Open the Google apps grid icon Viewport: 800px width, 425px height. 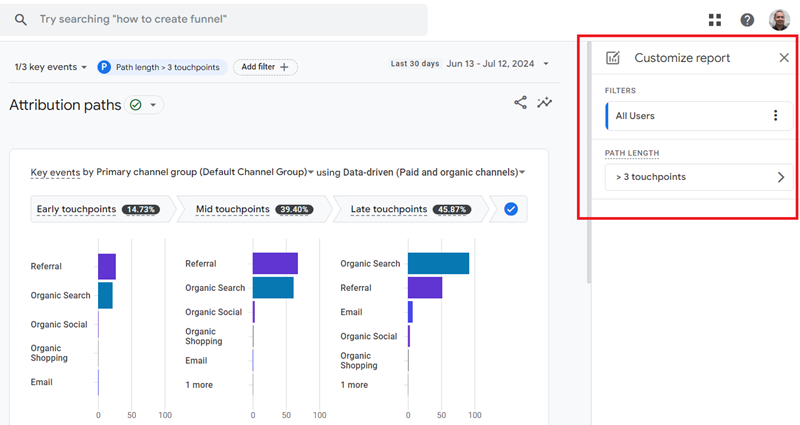pos(715,20)
